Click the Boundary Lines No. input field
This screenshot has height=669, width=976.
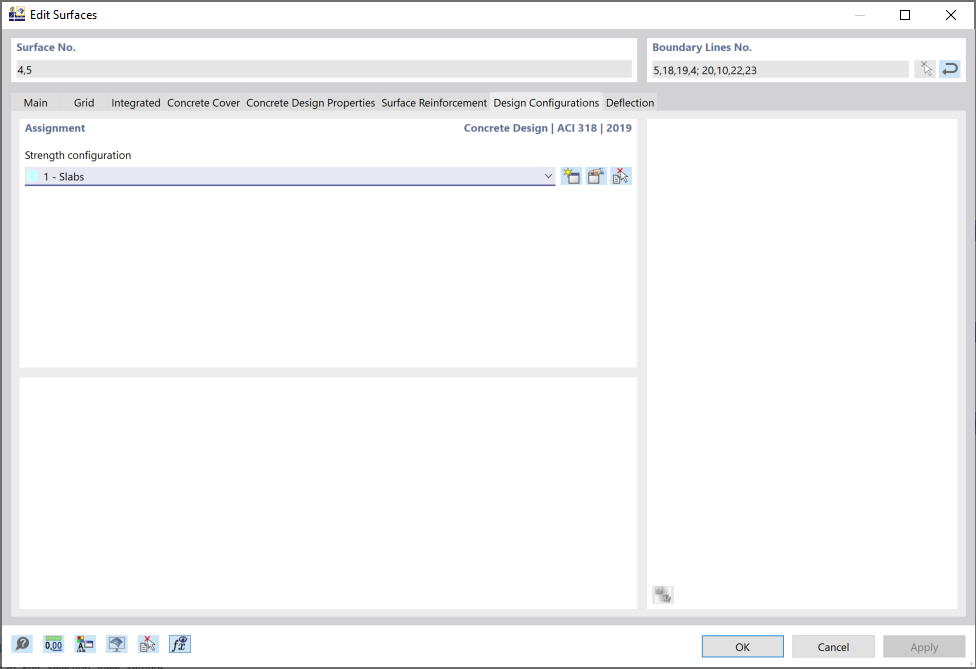click(x=780, y=70)
